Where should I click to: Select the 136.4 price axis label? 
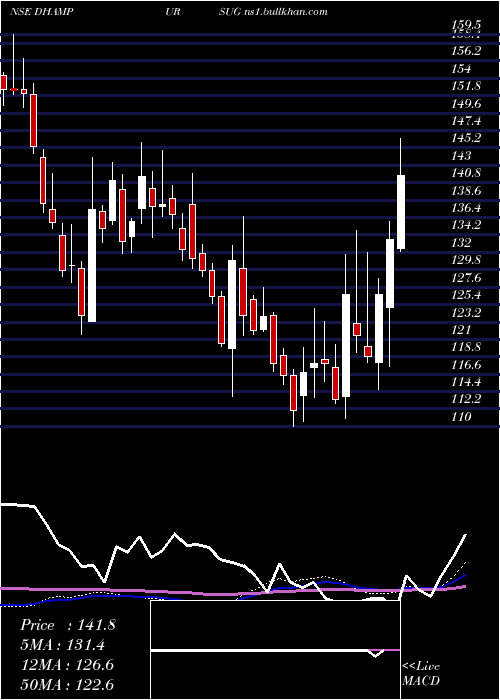(x=468, y=208)
